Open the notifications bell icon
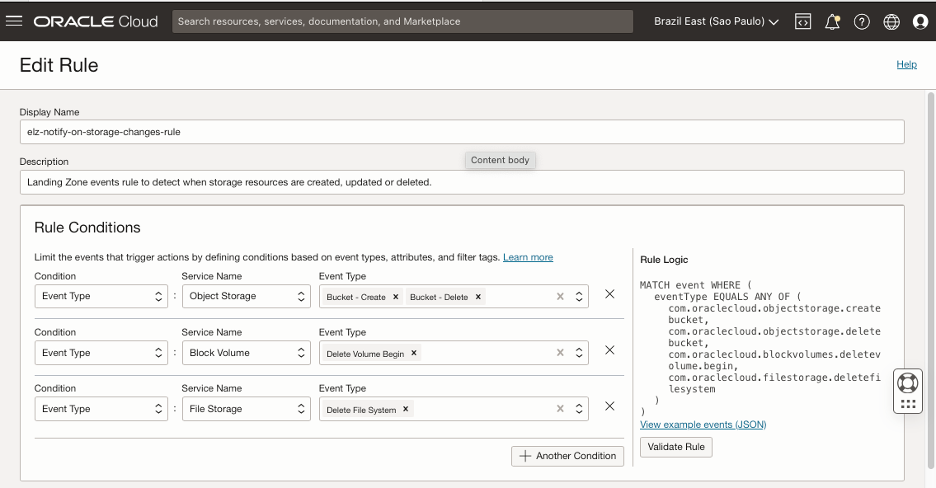 (832, 21)
